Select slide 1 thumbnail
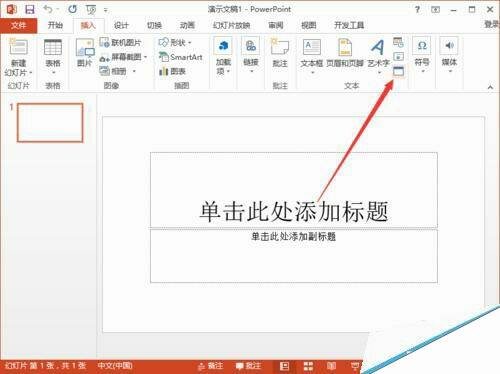The width and height of the screenshot is (500, 374). tap(50, 123)
